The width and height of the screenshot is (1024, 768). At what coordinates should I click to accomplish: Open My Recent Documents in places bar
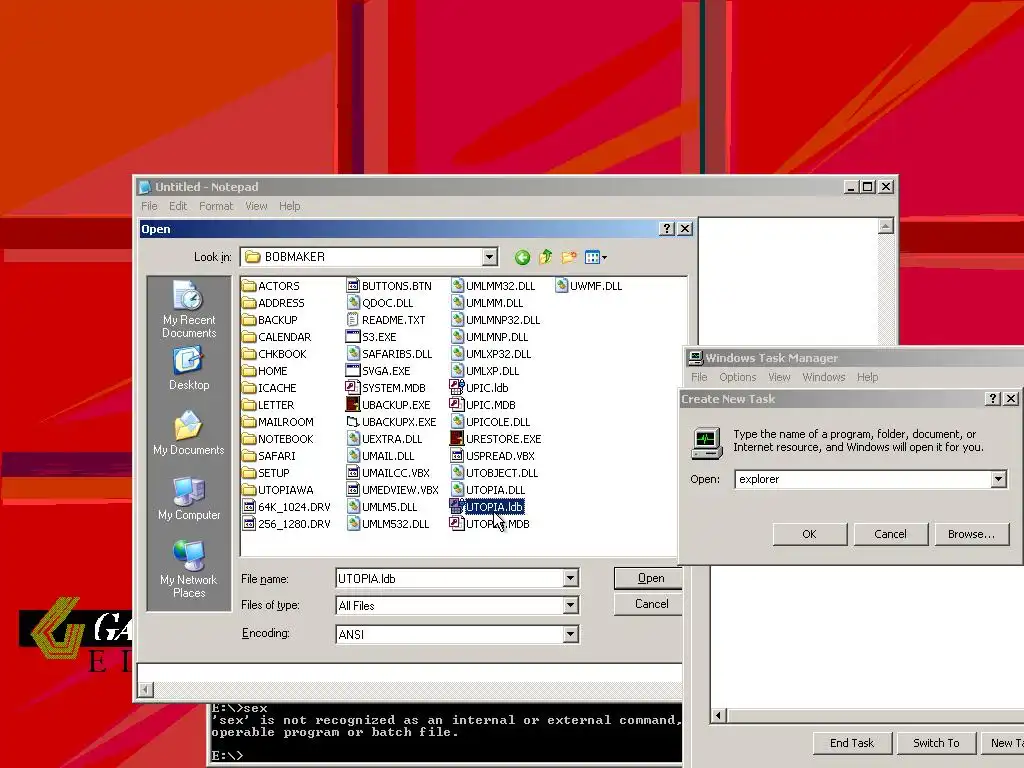coord(189,310)
